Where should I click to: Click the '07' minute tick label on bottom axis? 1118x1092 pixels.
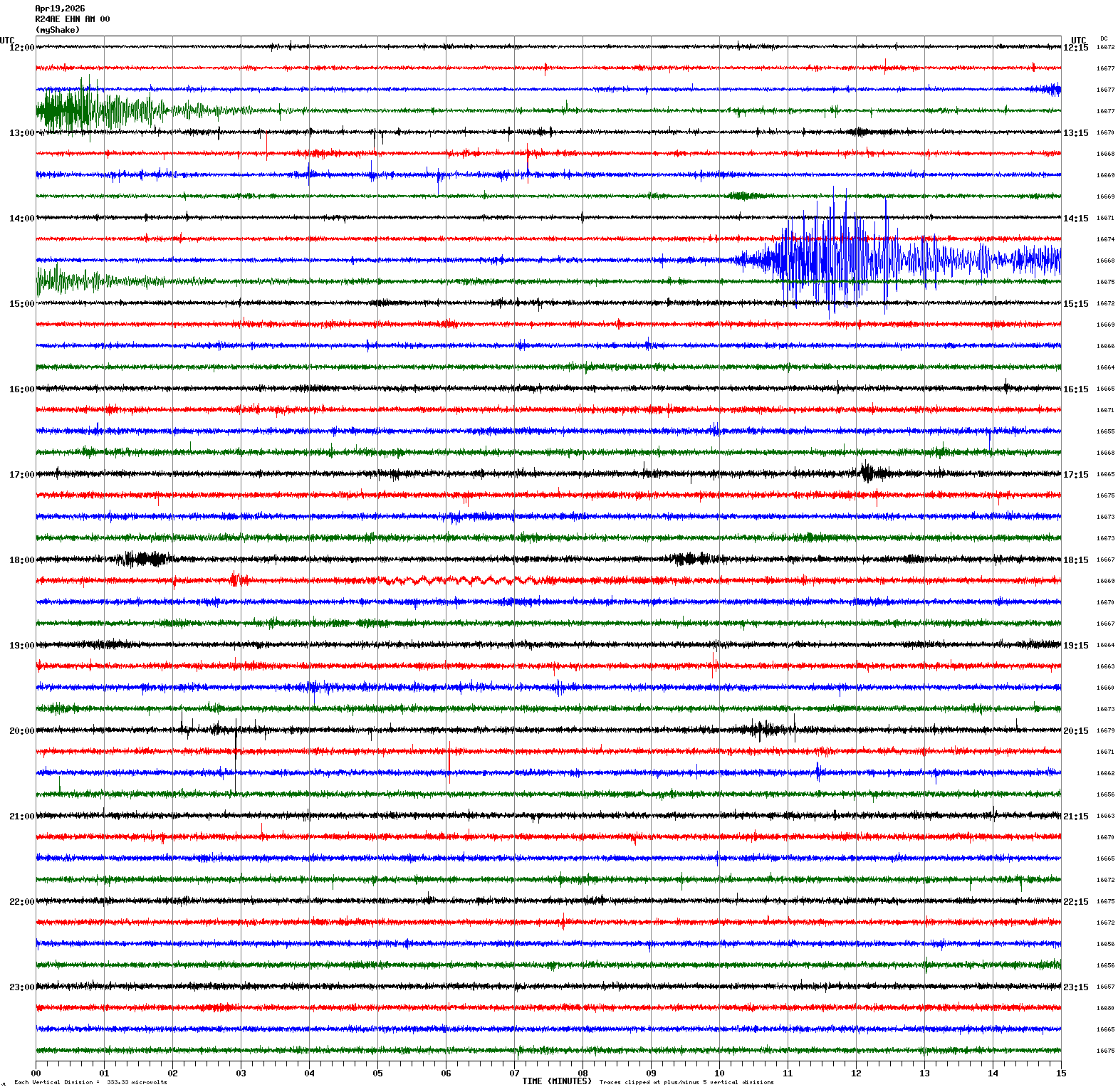coord(514,1073)
